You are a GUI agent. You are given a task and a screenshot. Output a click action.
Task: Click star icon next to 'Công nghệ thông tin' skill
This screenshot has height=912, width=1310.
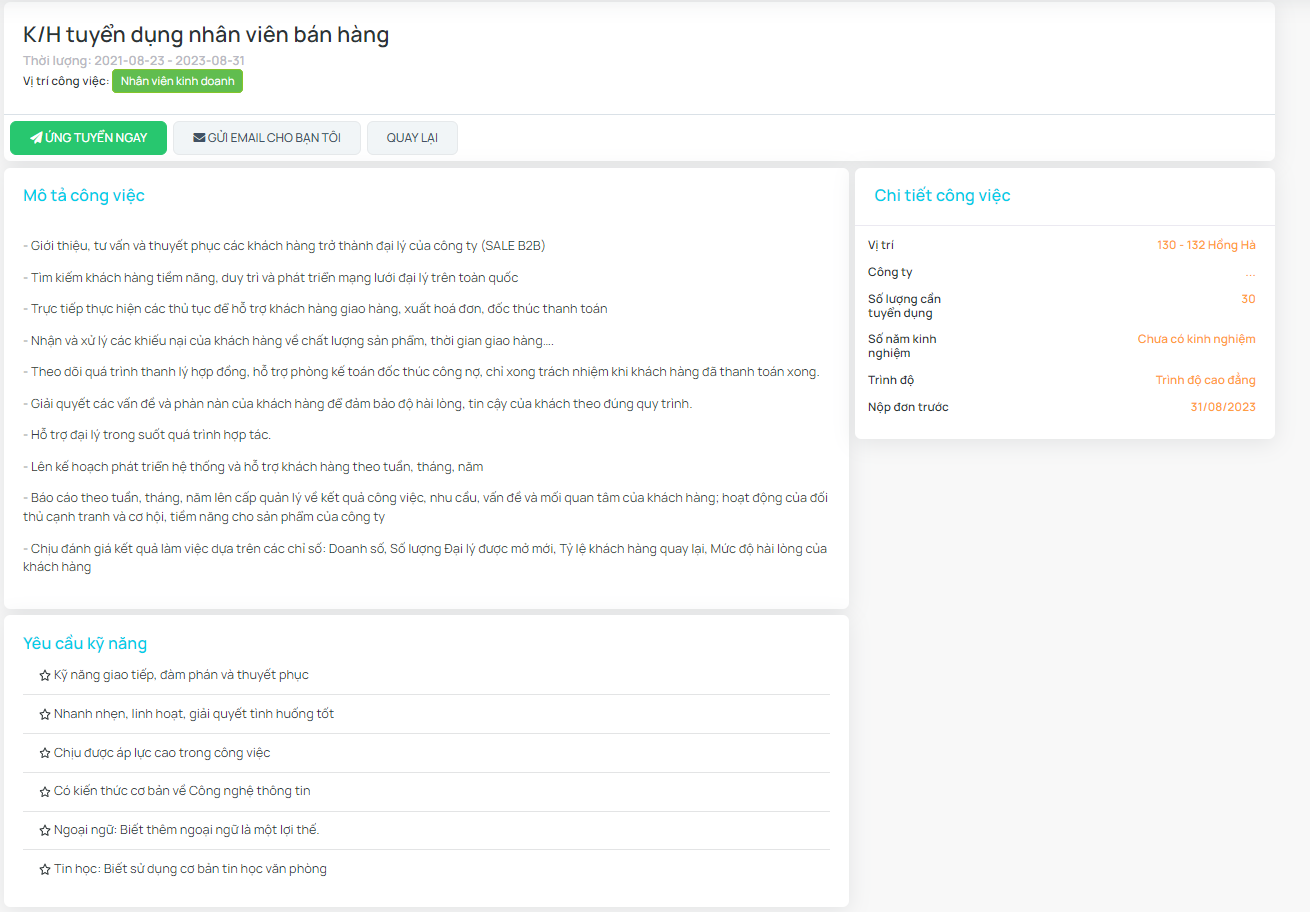[x=45, y=792]
